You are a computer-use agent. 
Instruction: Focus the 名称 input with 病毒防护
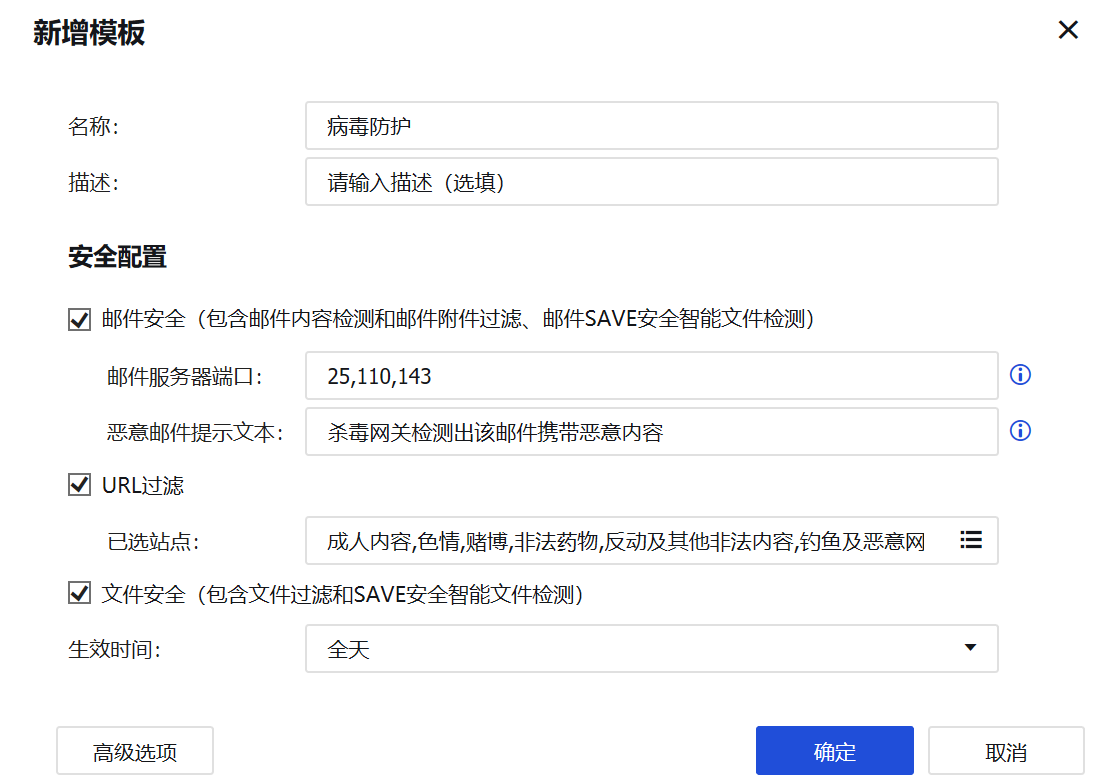click(652, 126)
